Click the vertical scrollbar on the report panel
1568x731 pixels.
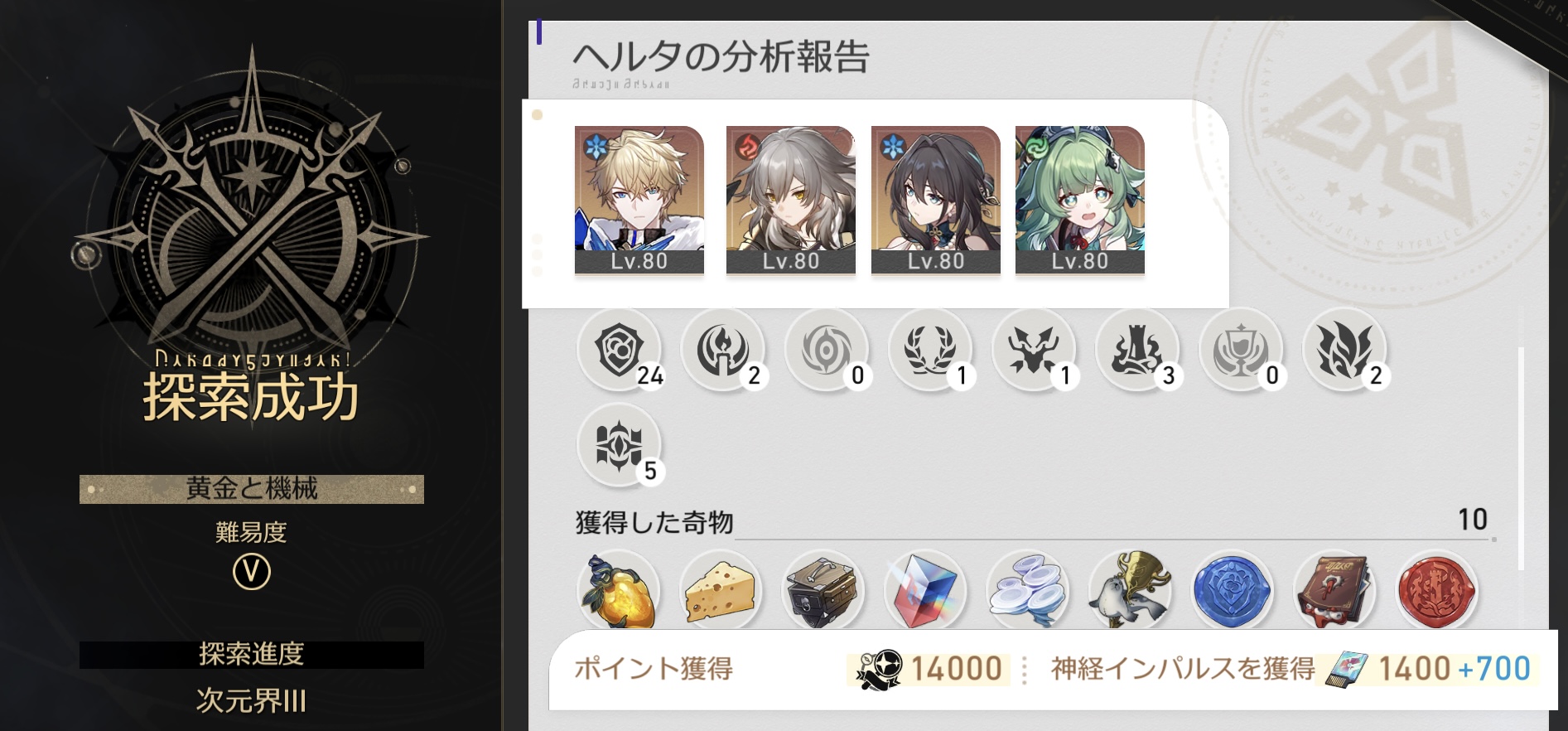tap(1521, 459)
